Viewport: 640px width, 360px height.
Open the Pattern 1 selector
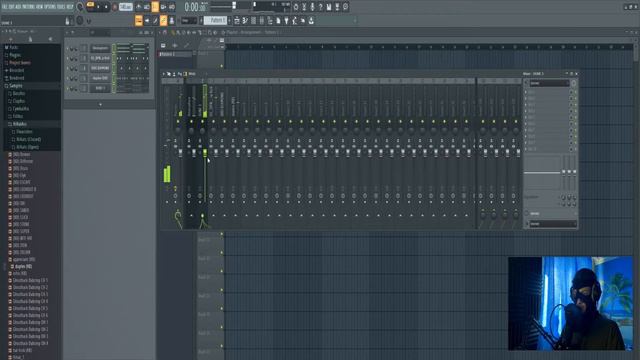pos(216,20)
